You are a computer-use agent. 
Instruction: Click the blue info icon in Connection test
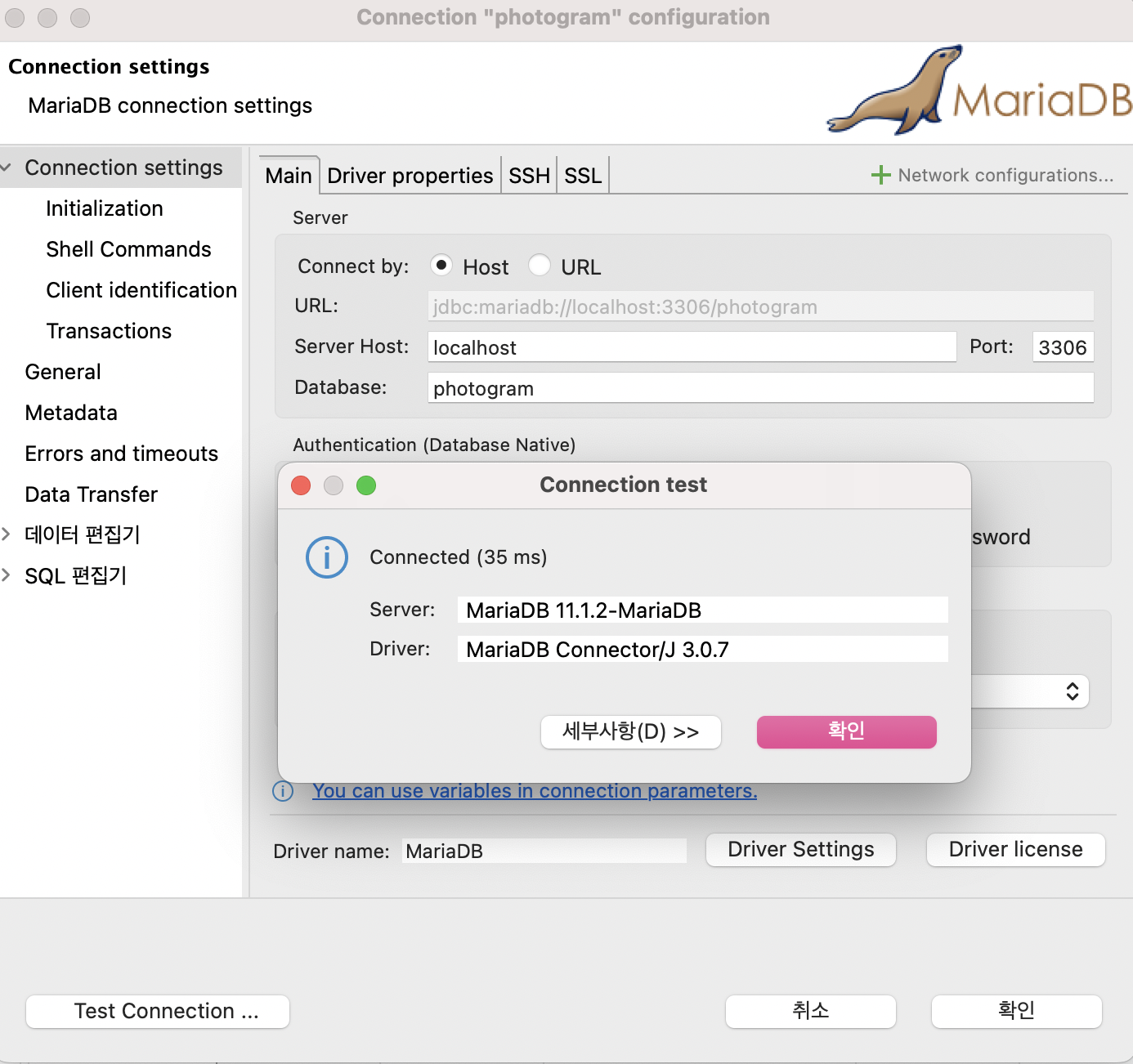tap(327, 557)
